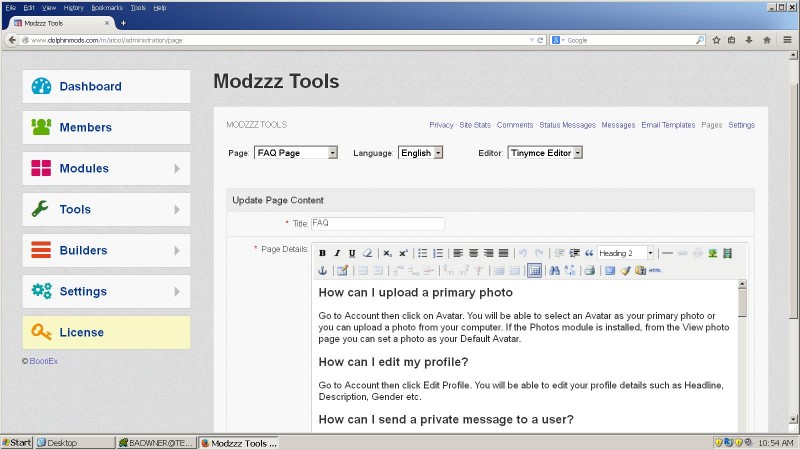Insert a numbered list
The width and height of the screenshot is (800, 450).
438,253
